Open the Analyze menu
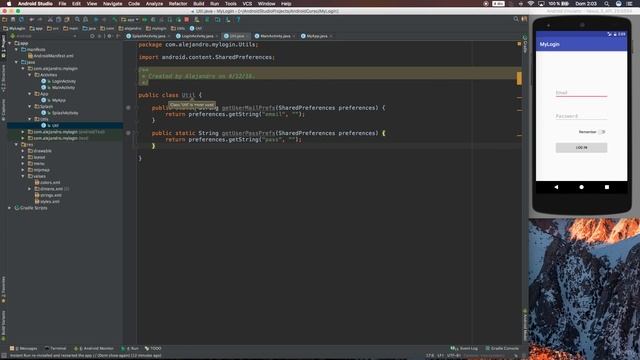The image size is (640, 360). click(154, 4)
